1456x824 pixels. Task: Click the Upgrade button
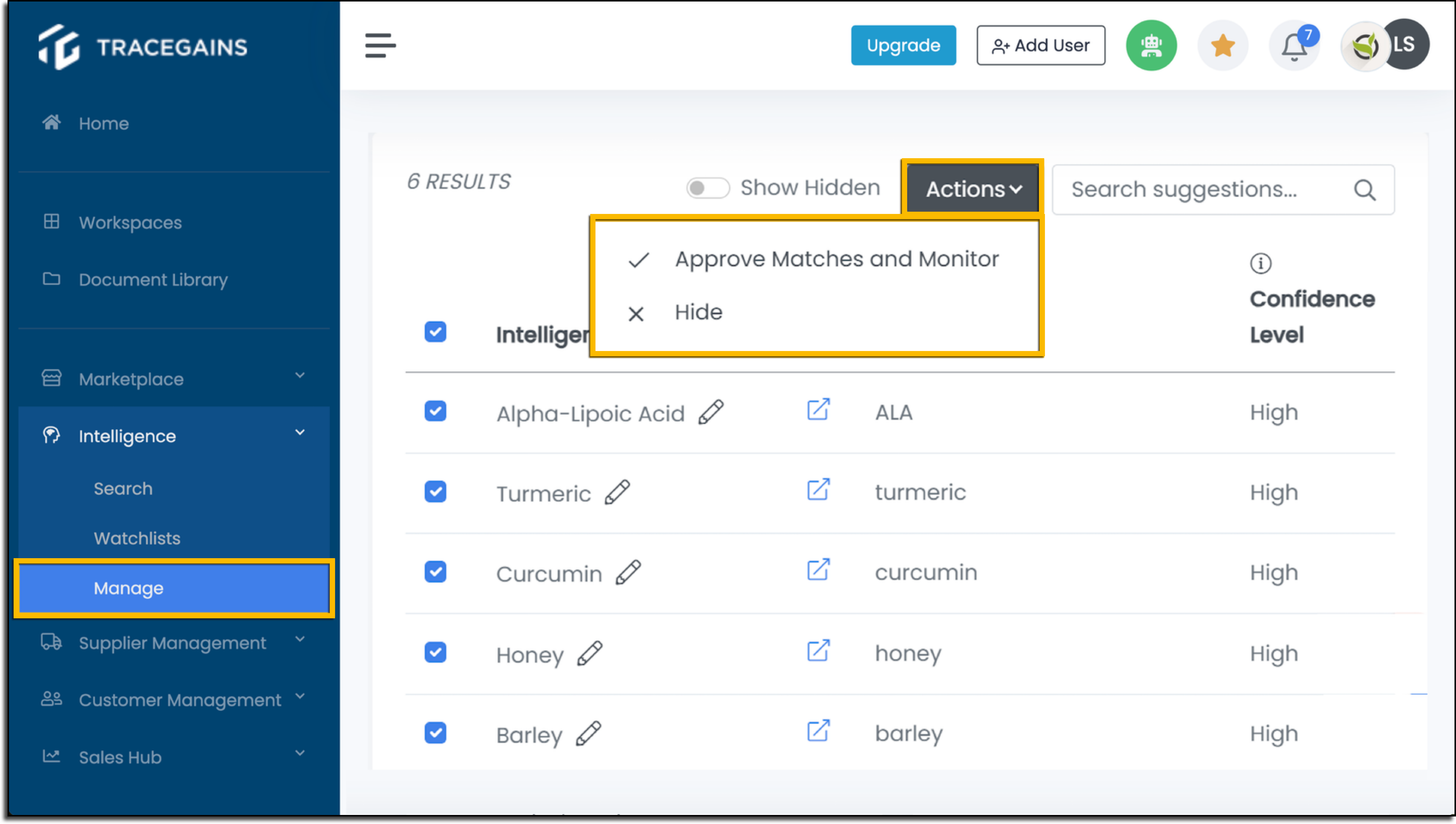(x=903, y=45)
